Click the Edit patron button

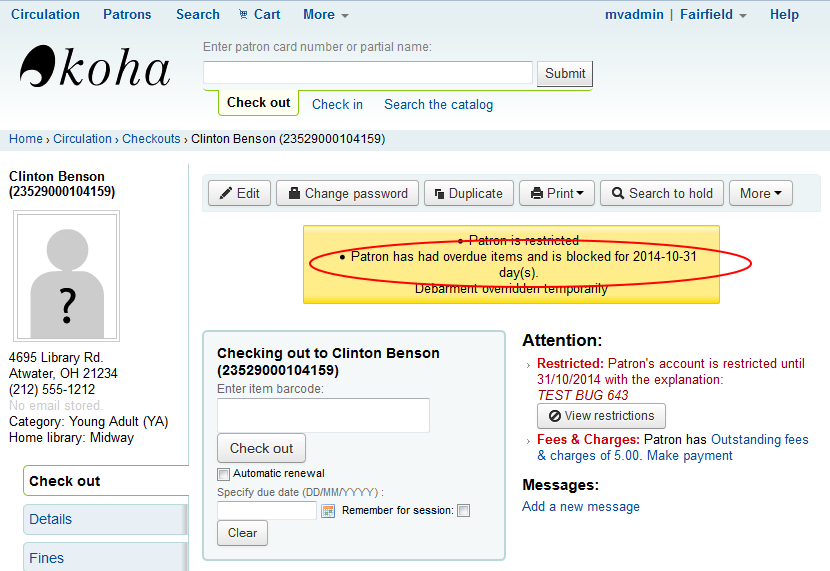239,193
